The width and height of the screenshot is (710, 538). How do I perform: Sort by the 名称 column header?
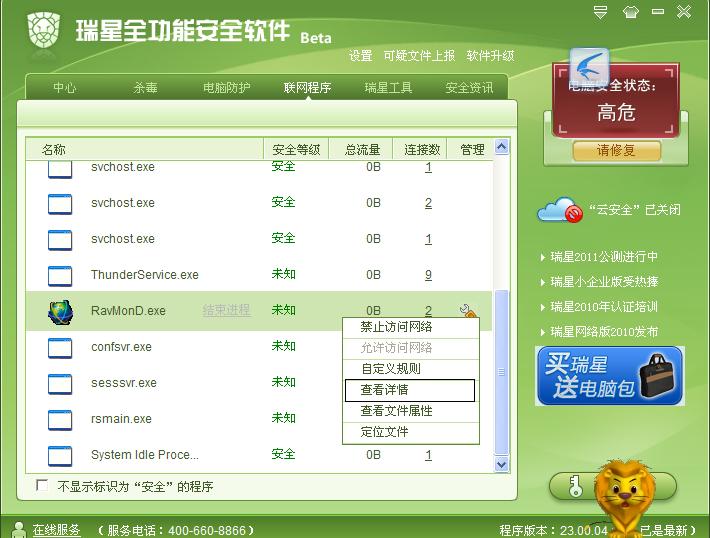click(144, 149)
